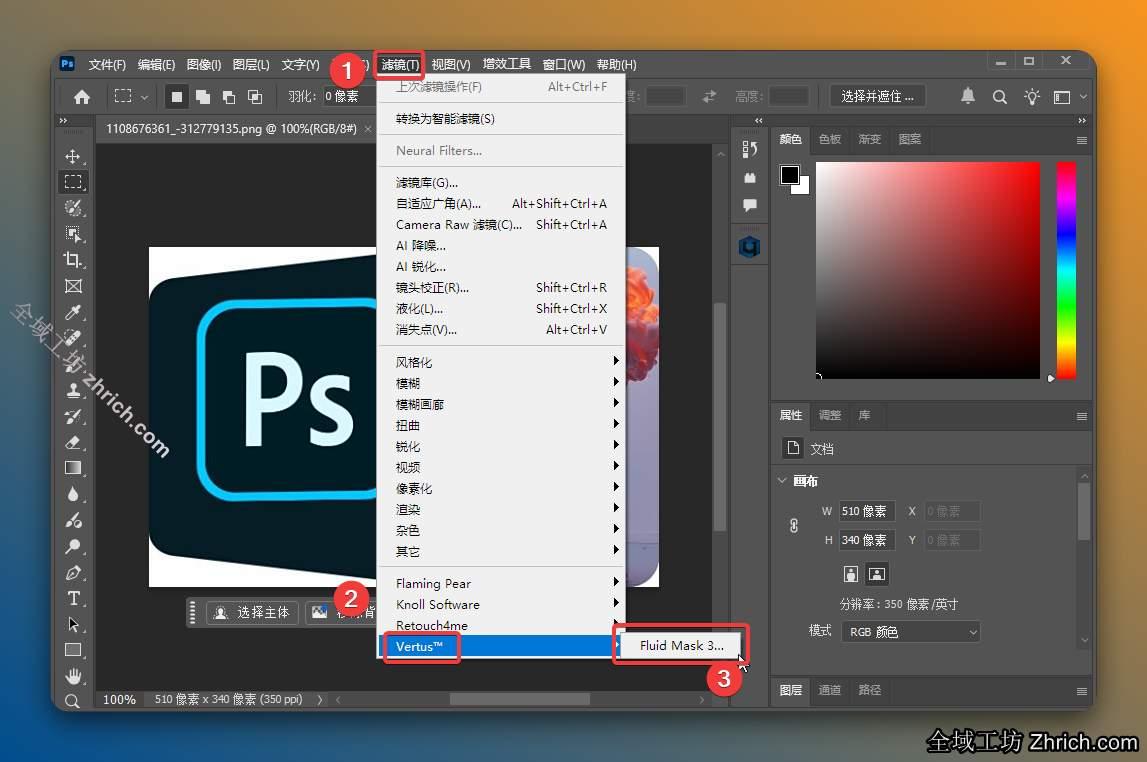Click the hue spectrum slider

click(x=1067, y=270)
